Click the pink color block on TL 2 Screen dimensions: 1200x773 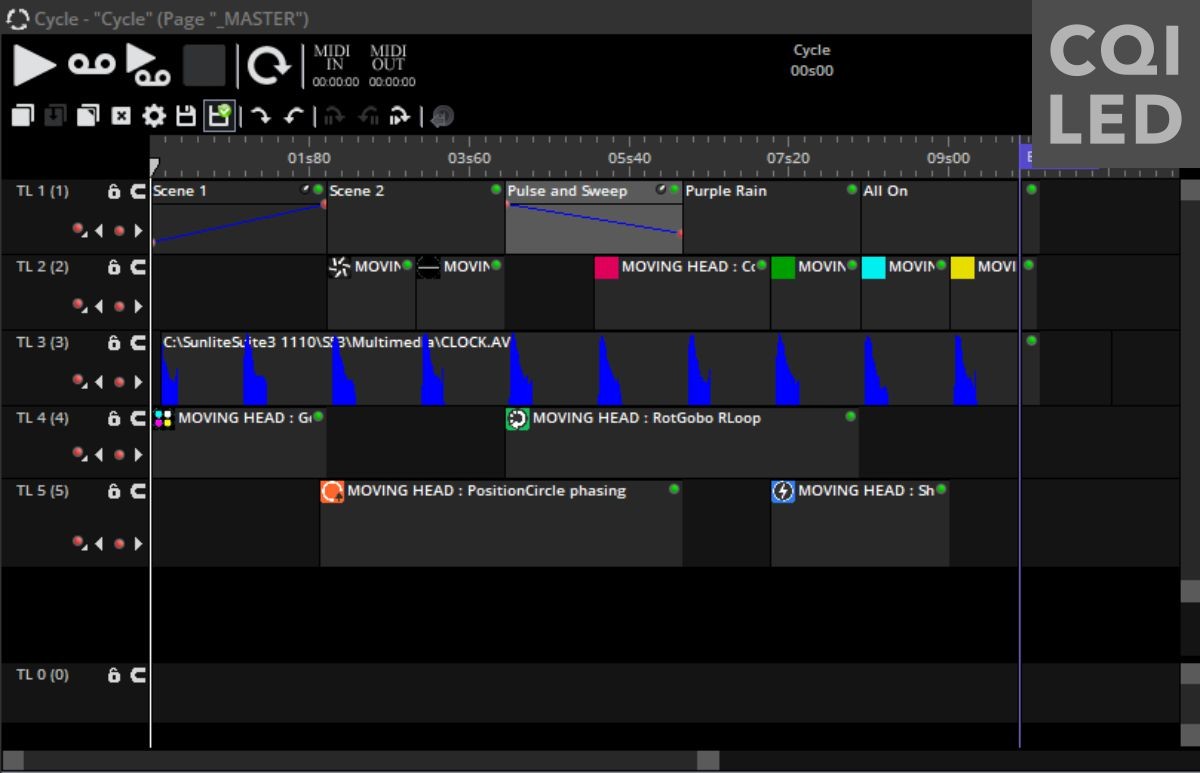tap(606, 268)
